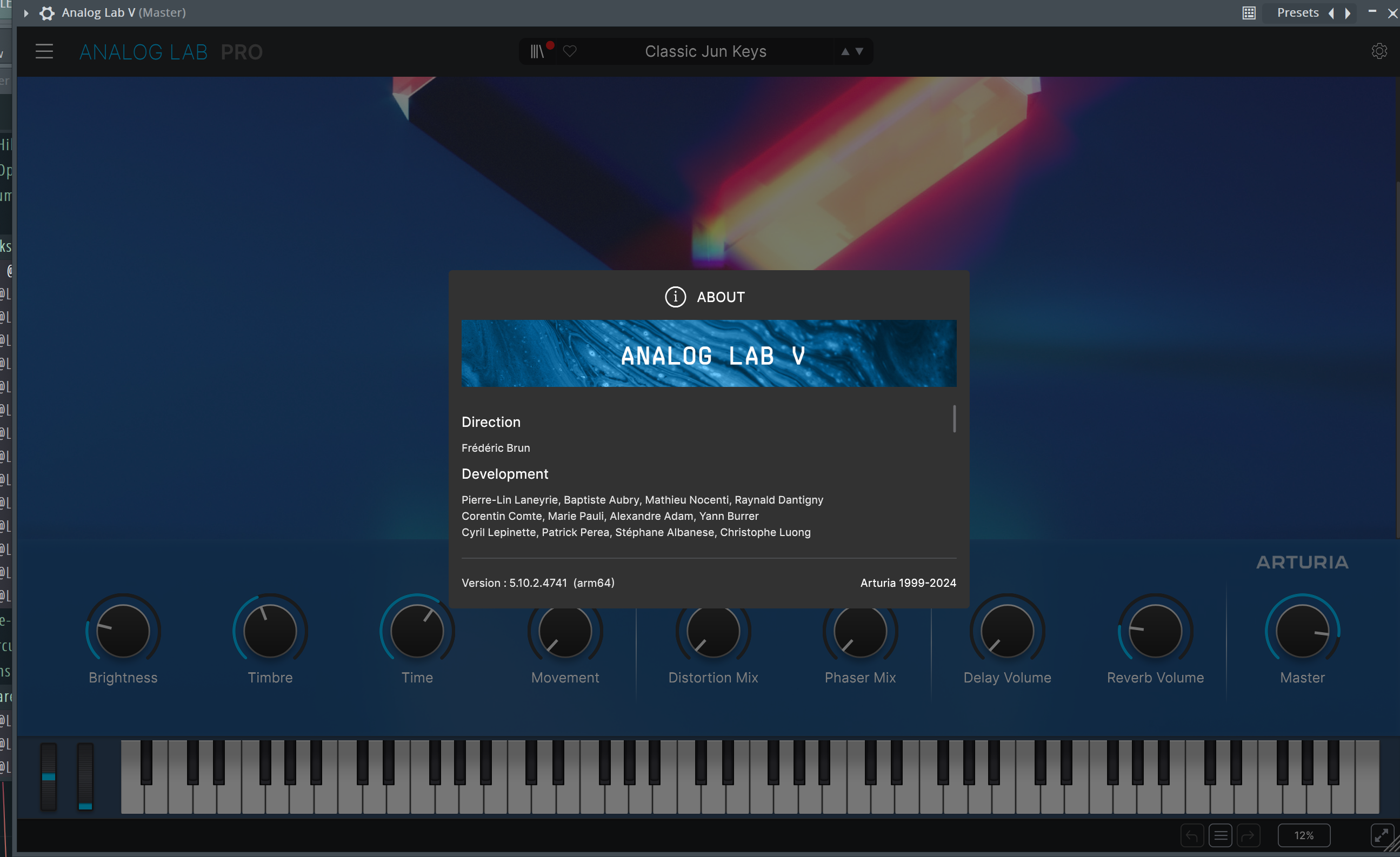Click the Master knob label
1400x857 pixels.
tap(1302, 678)
